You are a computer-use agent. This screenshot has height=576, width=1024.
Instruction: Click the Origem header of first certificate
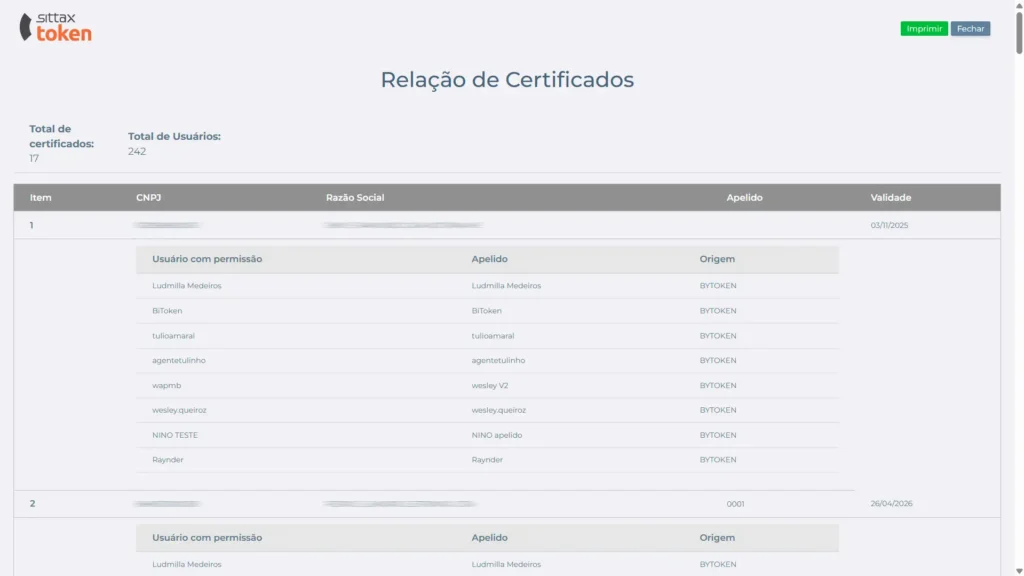pyautogui.click(x=717, y=259)
